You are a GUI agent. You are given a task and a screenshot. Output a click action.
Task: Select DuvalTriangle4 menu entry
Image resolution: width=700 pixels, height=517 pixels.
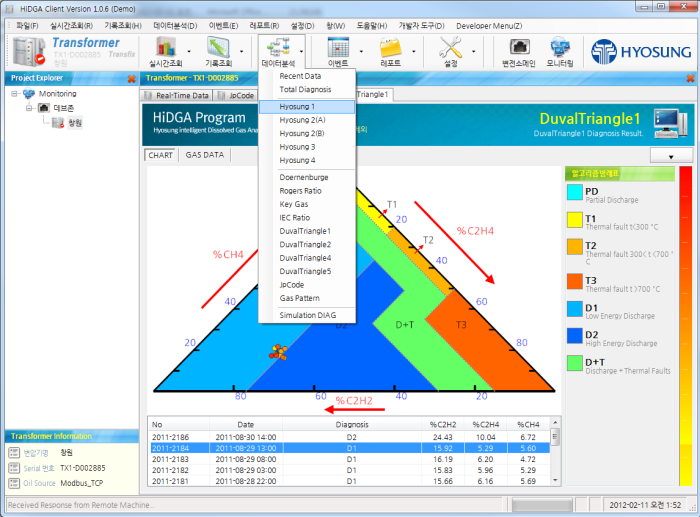(x=307, y=258)
